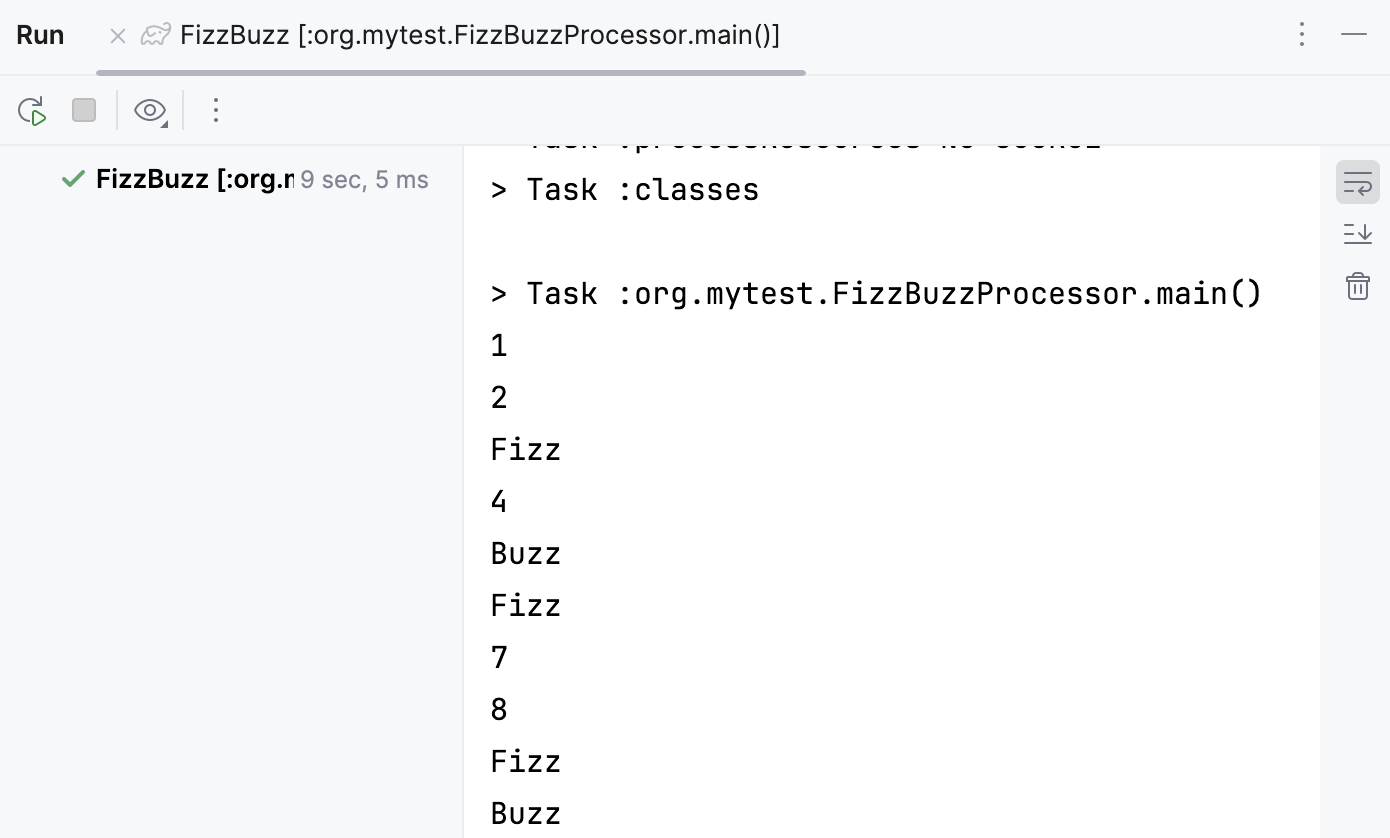Enable auto-scroll to end of output
Screen dimensions: 1390x838
1357,233
